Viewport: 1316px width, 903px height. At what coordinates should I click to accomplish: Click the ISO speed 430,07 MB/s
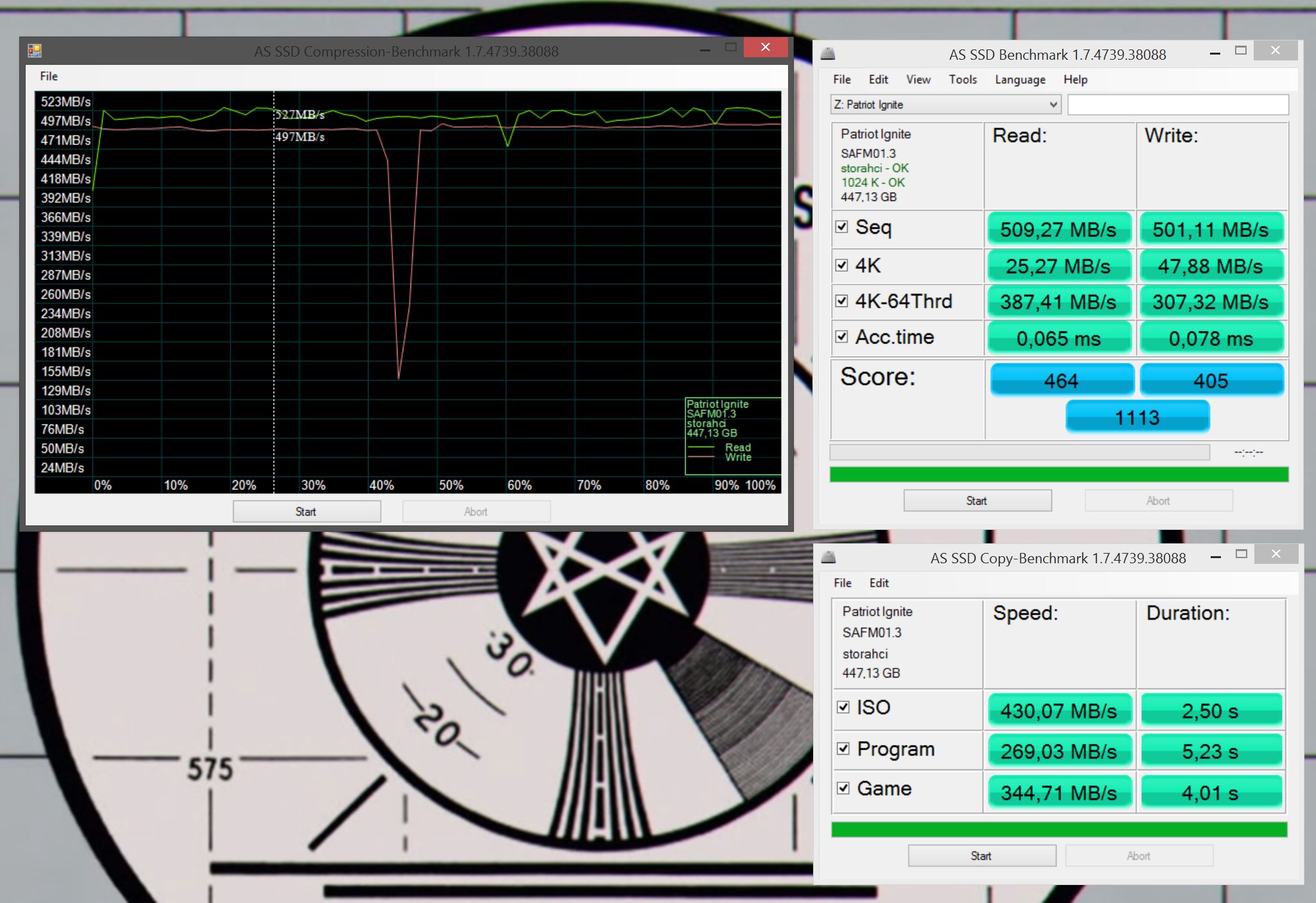1058,710
